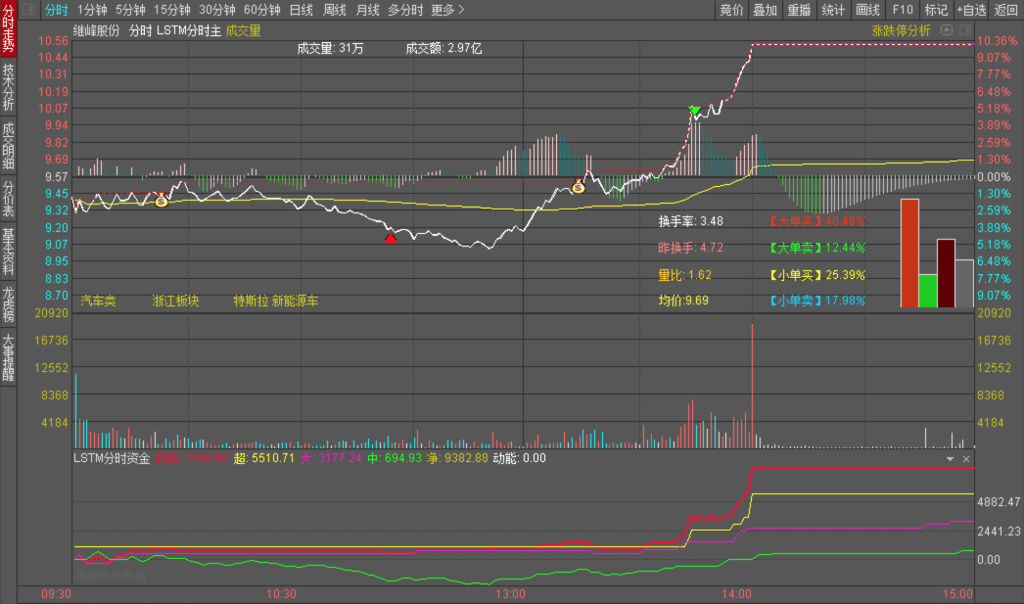Click the money bag icon near chart start
1024x604 pixels.
point(162,200)
